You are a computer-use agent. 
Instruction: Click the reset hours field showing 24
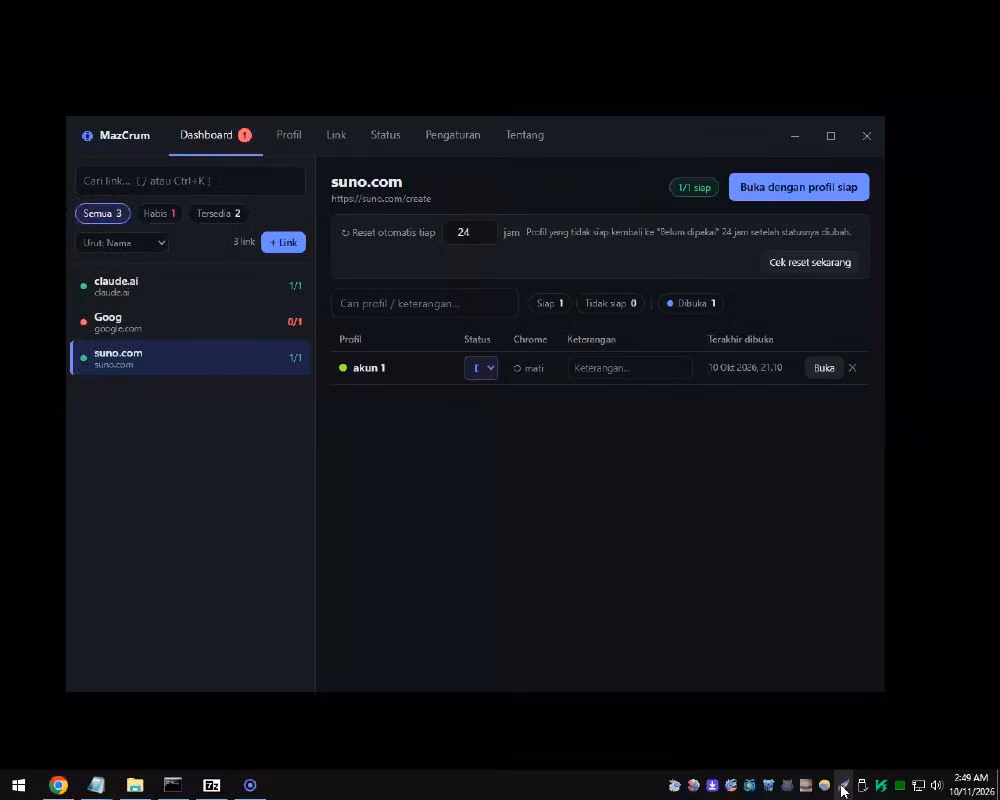[x=470, y=233]
